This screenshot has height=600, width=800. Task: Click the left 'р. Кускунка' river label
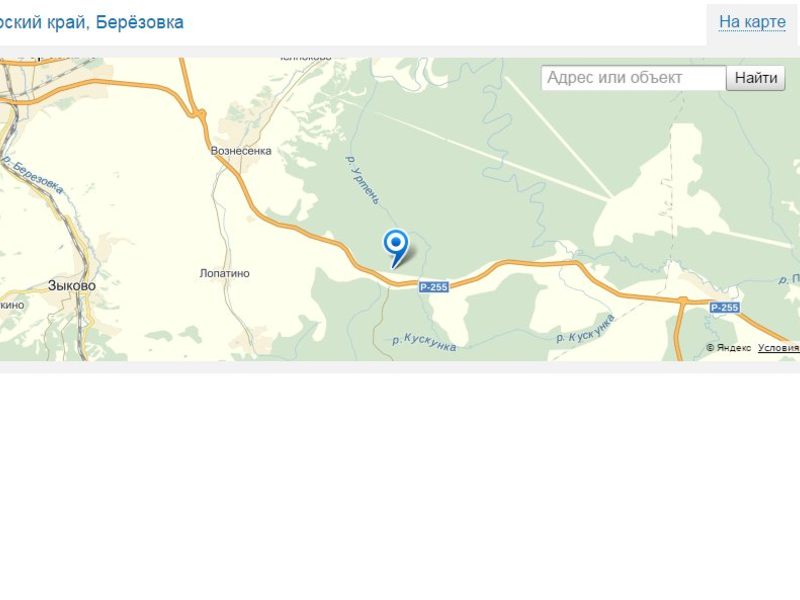[424, 342]
